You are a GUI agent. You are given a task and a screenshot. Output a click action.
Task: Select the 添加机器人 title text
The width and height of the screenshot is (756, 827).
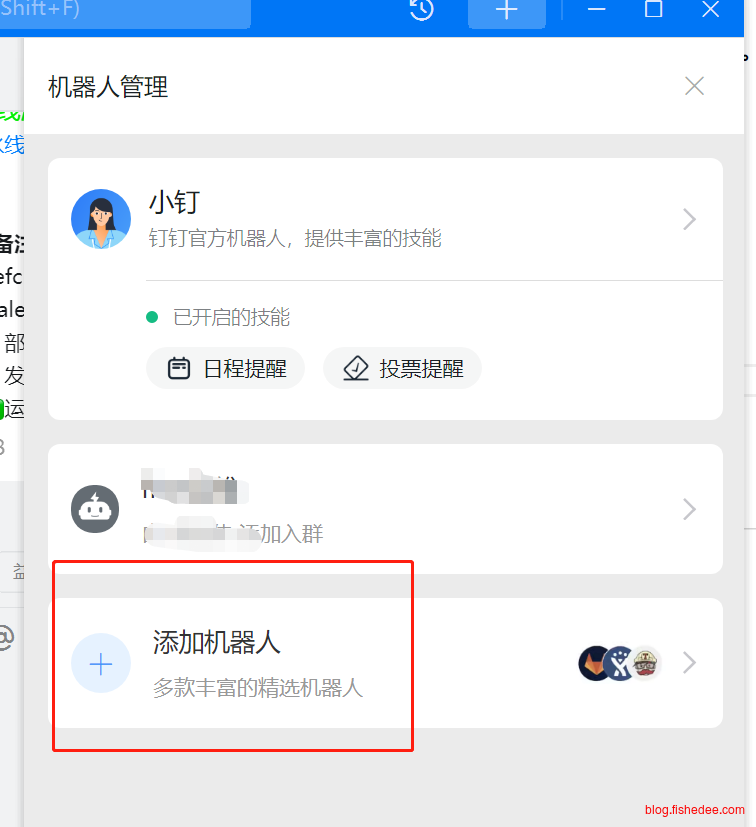click(216, 642)
